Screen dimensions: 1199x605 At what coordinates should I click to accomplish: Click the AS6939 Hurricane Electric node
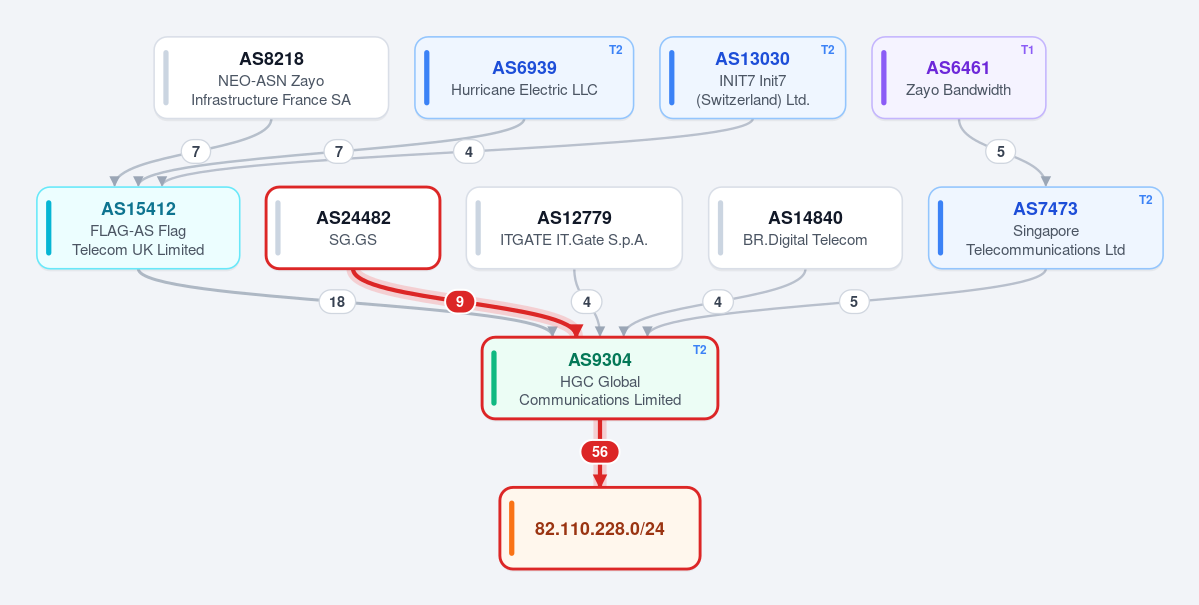[x=524, y=78]
